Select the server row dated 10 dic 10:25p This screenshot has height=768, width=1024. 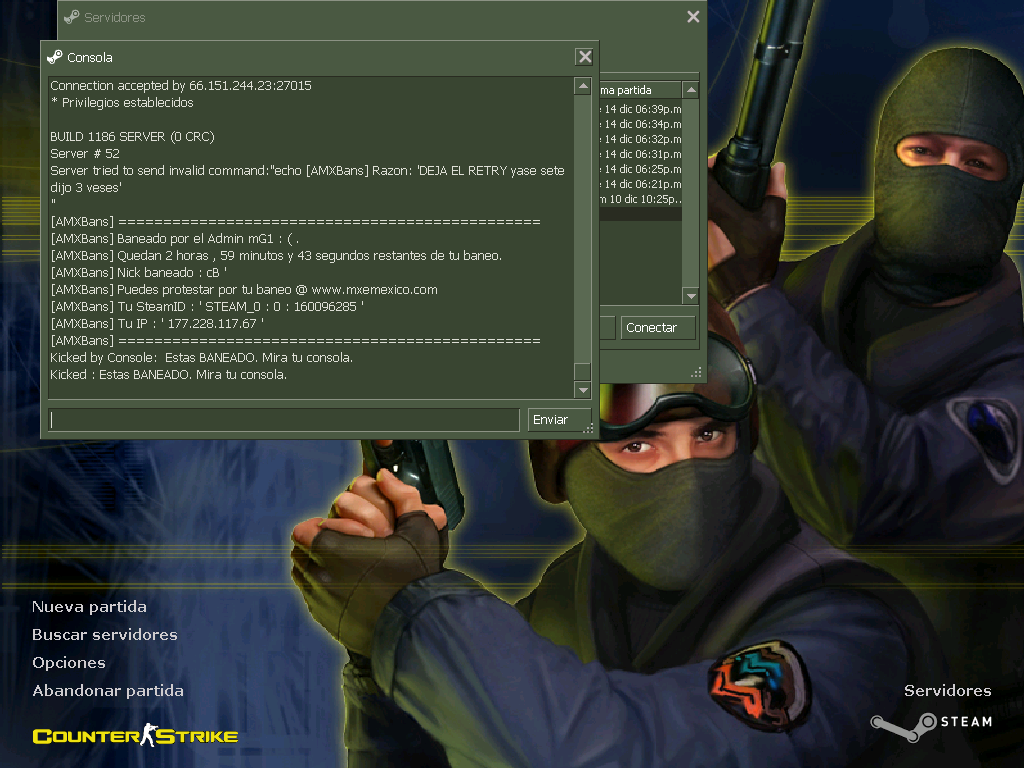click(x=641, y=199)
